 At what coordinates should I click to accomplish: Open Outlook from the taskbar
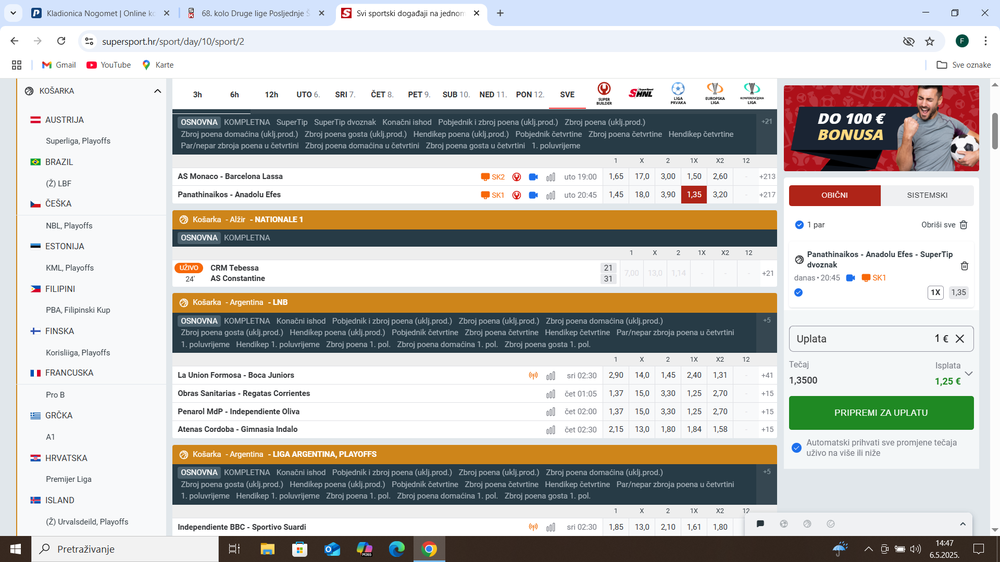332,549
